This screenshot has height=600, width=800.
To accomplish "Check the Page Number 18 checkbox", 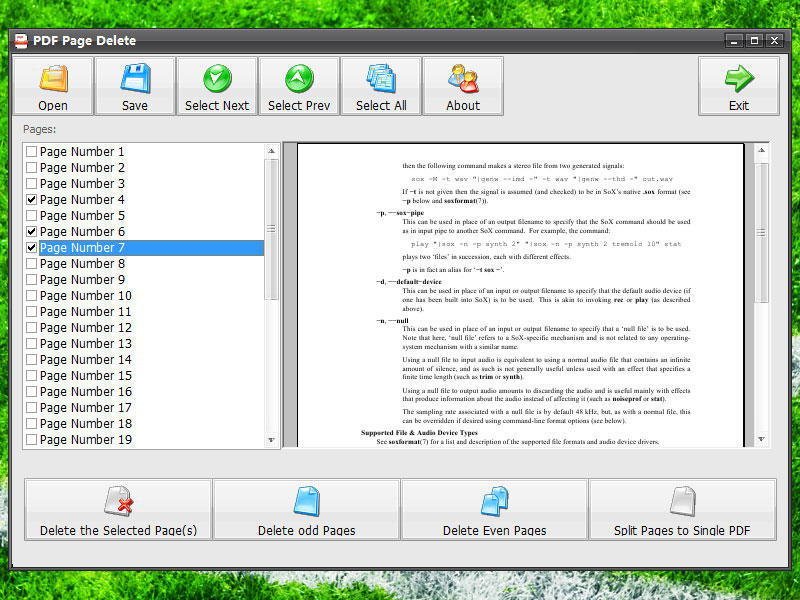I will coord(32,423).
